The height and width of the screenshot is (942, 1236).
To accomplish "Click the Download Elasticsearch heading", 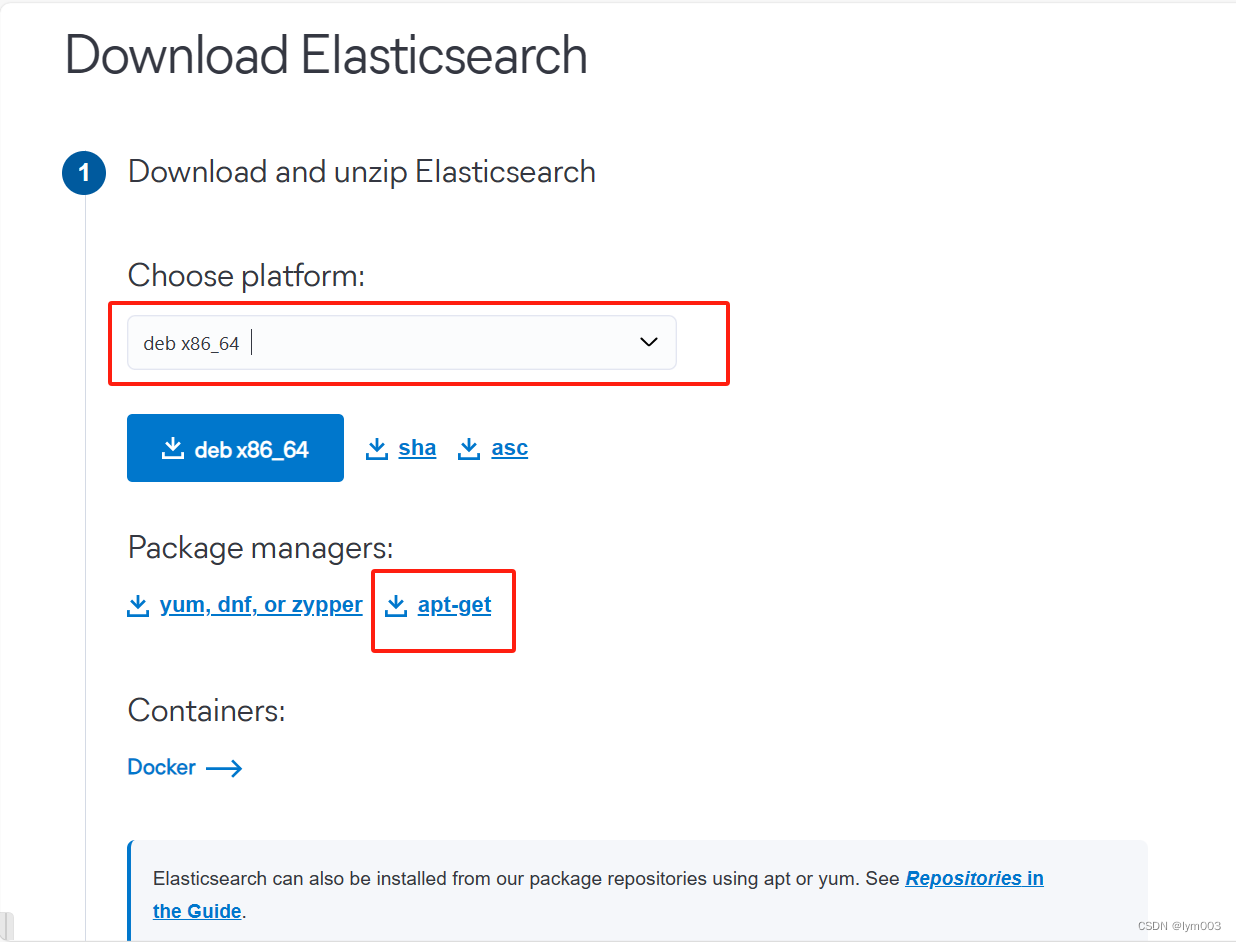I will (326, 55).
